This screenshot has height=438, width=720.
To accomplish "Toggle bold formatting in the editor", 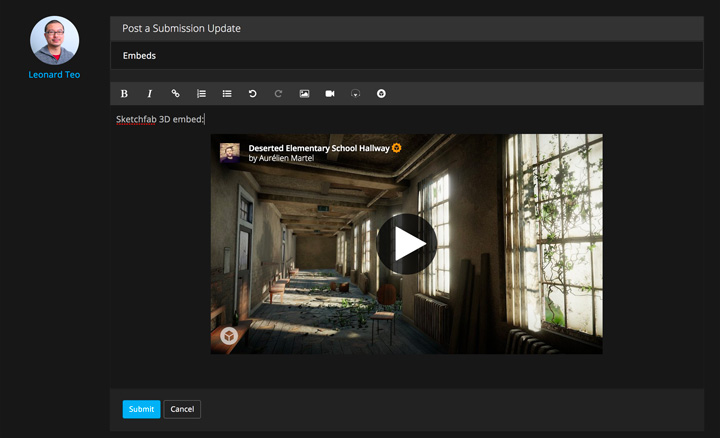I will click(124, 94).
